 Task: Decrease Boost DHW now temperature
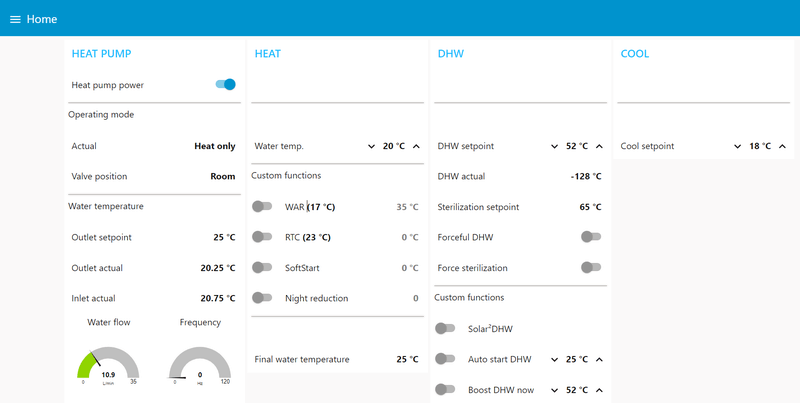click(555, 389)
